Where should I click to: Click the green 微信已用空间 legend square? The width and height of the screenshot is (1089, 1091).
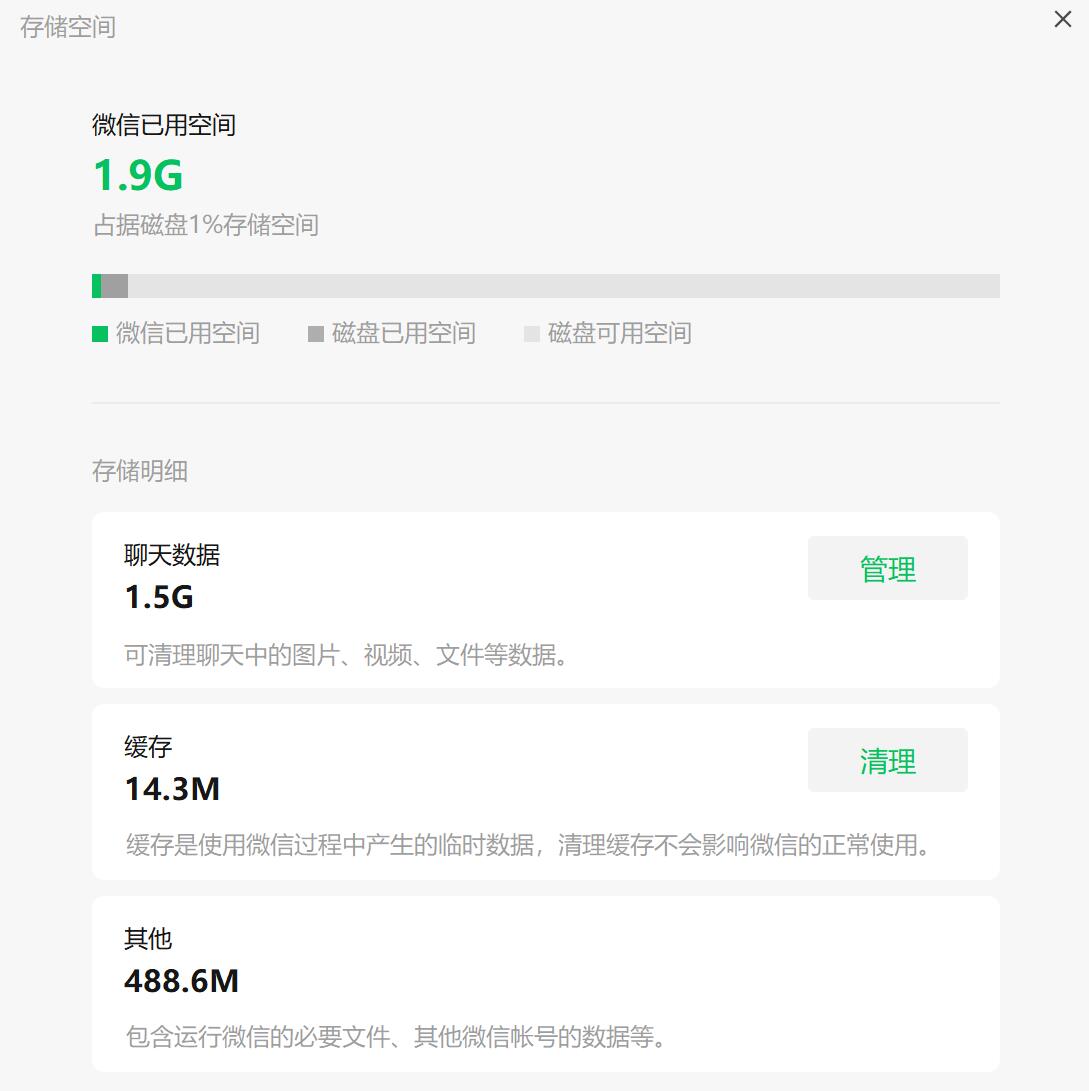(x=100, y=334)
